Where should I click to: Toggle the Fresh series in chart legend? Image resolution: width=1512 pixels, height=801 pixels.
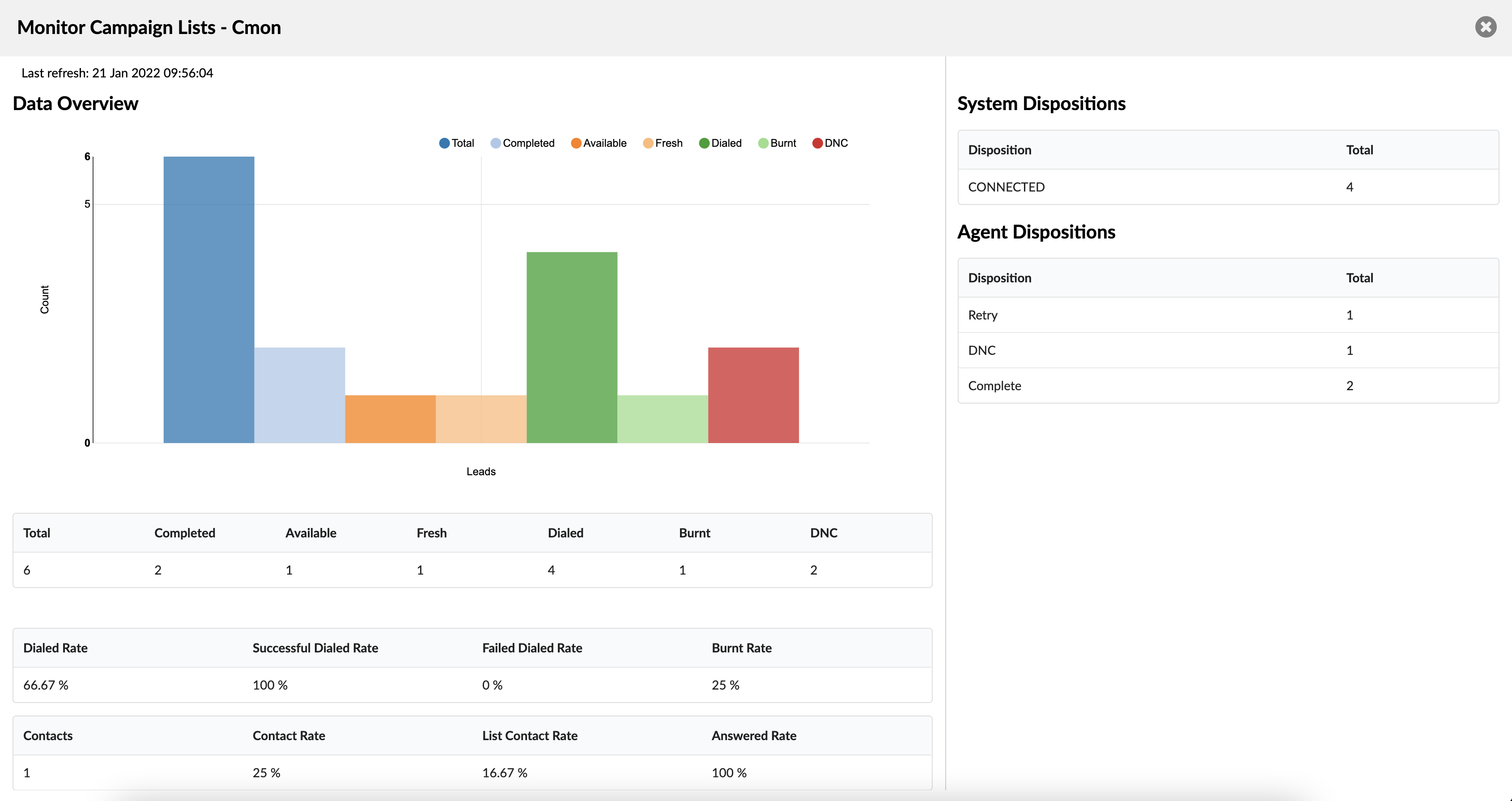pyautogui.click(x=663, y=143)
